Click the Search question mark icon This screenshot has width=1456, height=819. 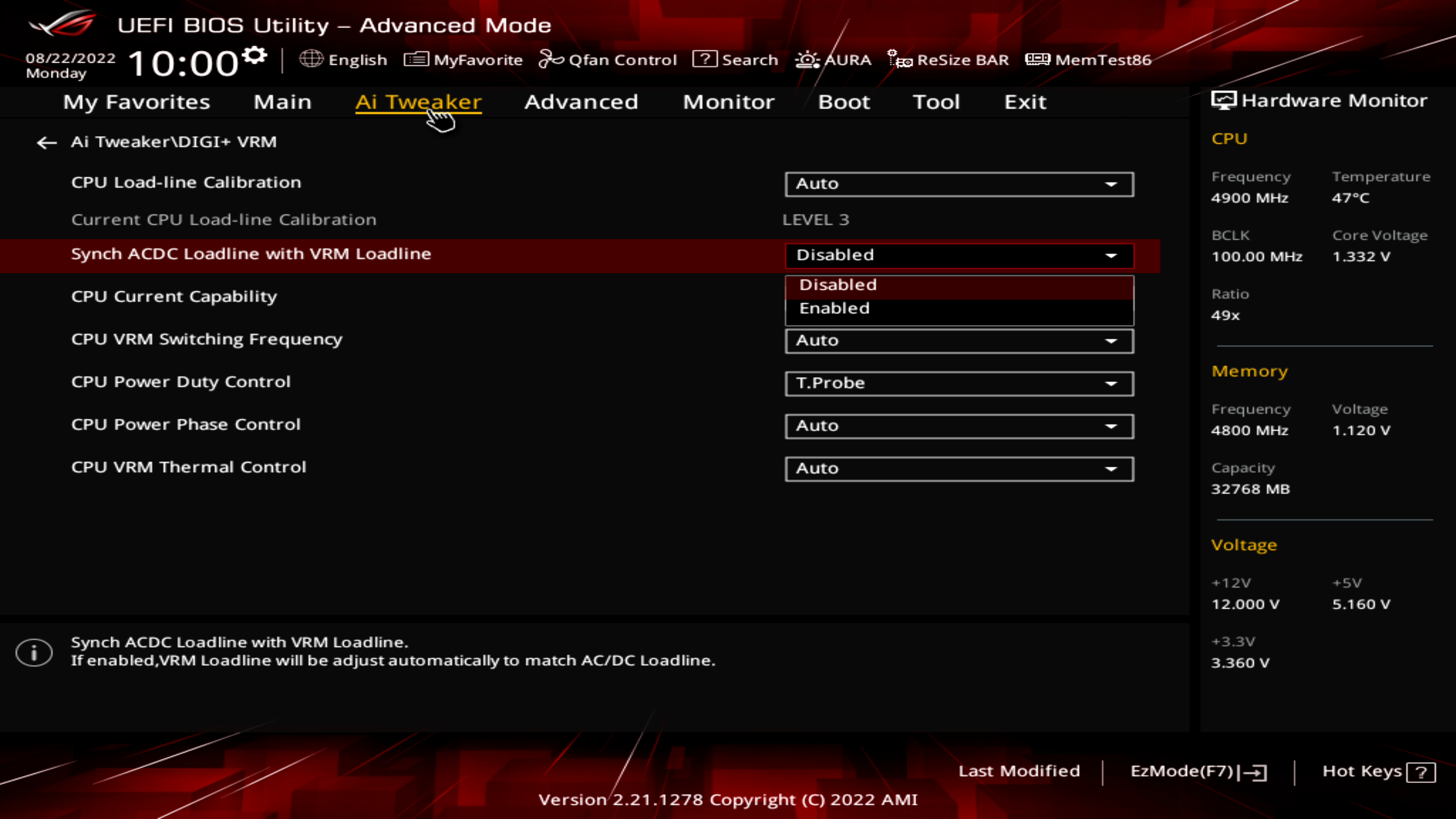tap(705, 59)
